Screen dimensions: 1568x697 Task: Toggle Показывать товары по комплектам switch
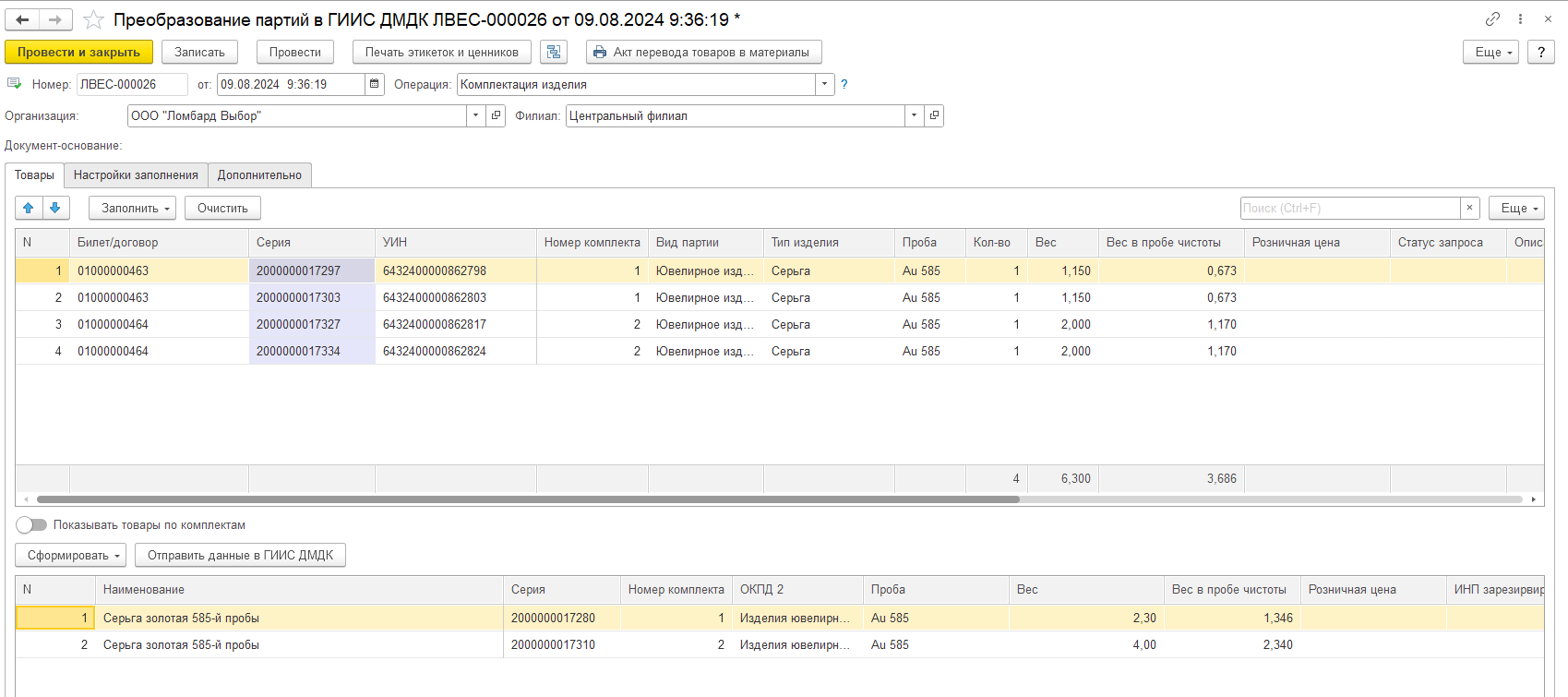[x=31, y=524]
